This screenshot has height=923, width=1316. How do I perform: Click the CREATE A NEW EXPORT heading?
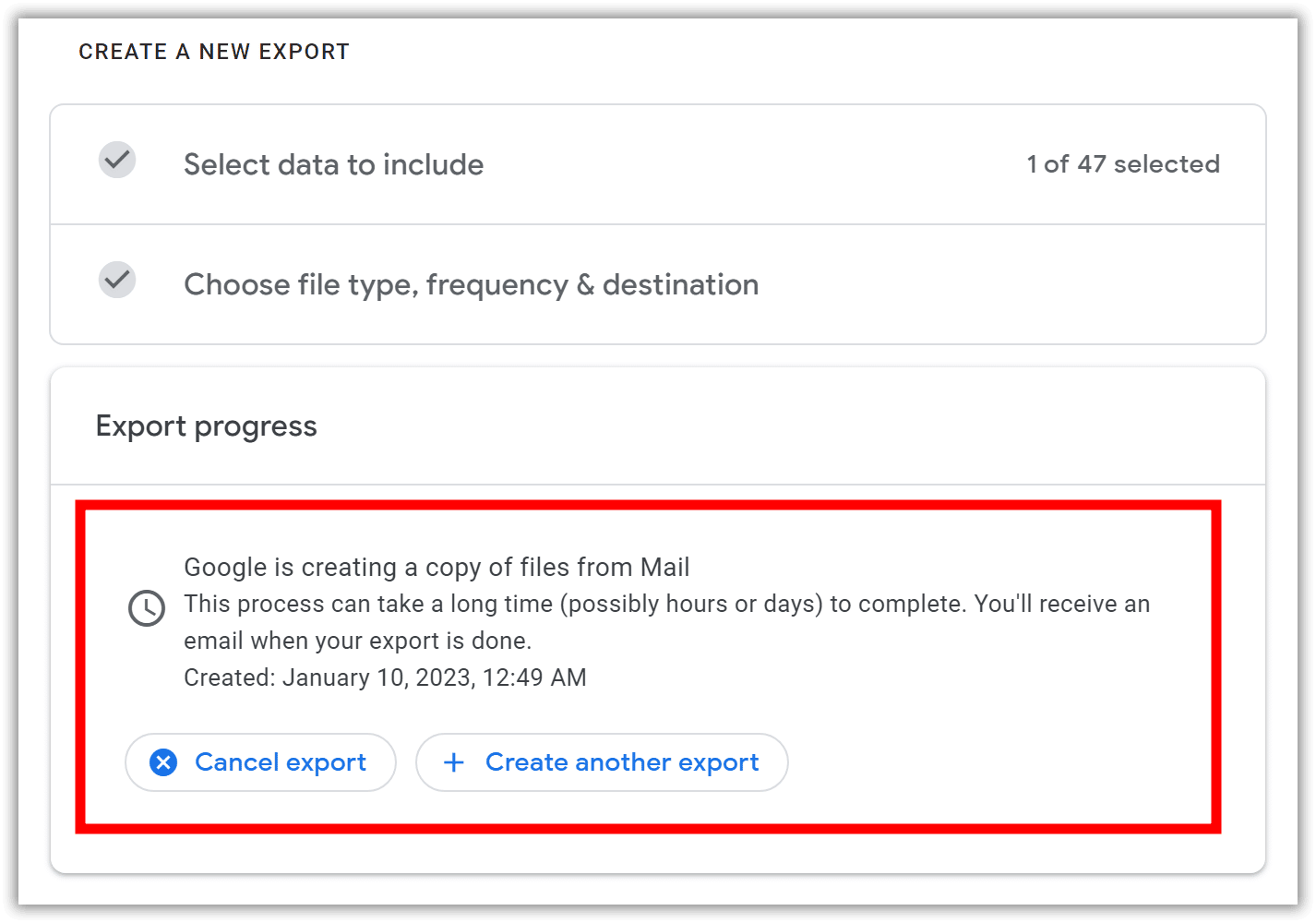coord(214,52)
